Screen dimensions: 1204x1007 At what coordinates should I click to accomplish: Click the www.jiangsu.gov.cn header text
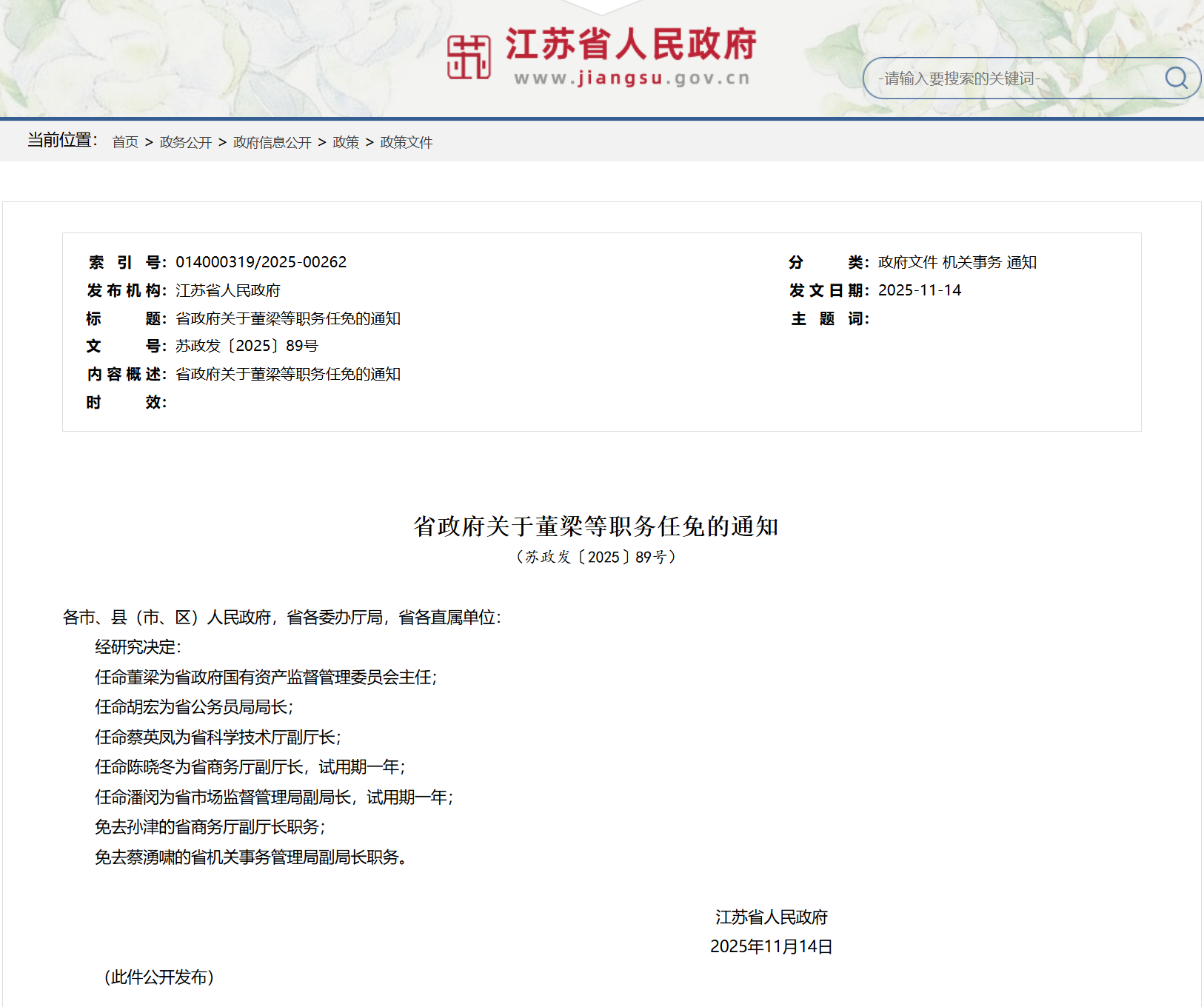(632, 78)
